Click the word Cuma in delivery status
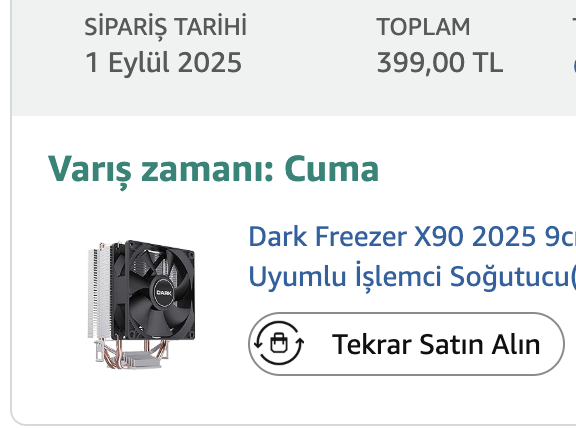576x428 pixels. (331, 169)
